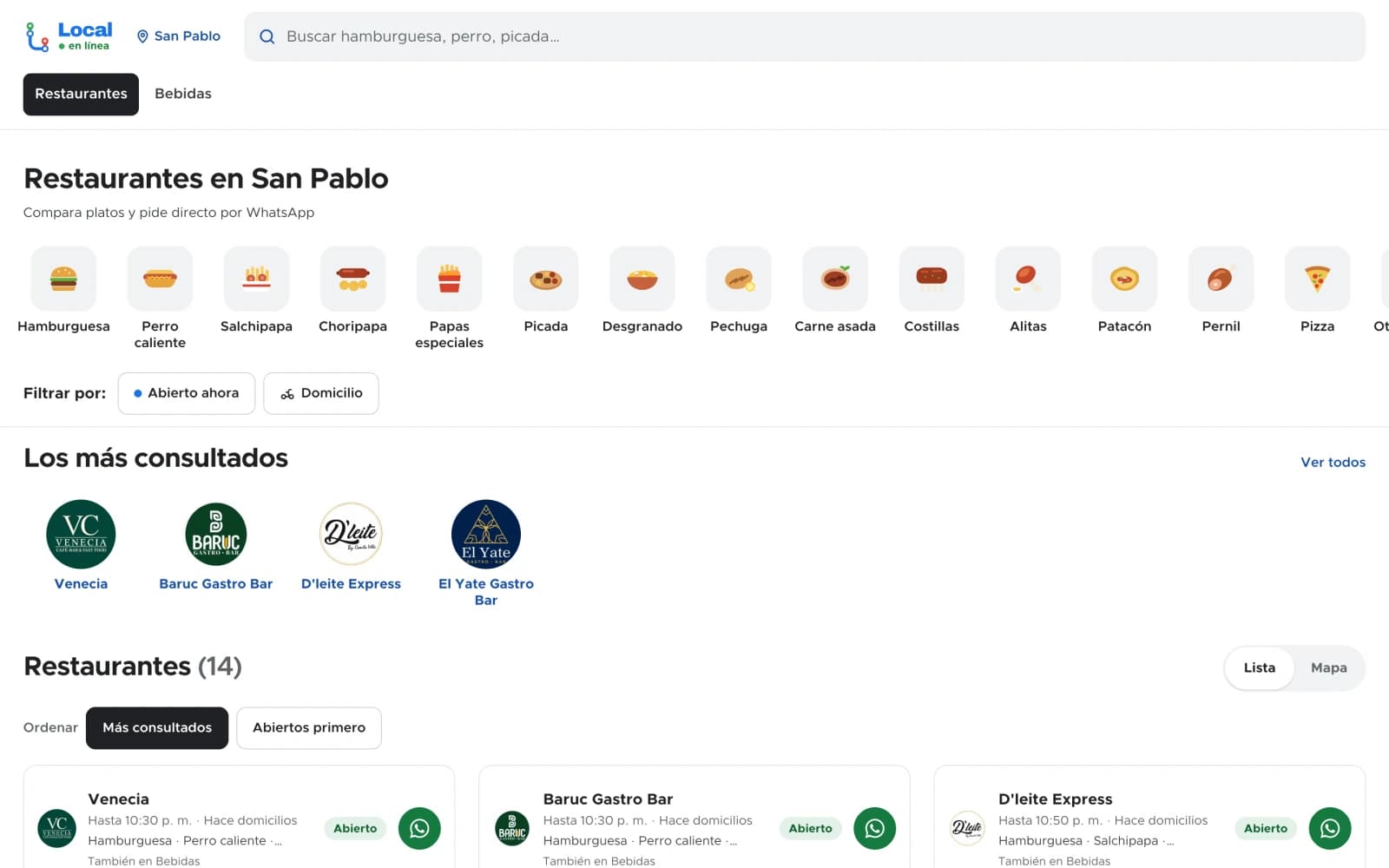
Task: Contact Baruc Gastro Bar via WhatsApp icon
Action: pos(874,828)
